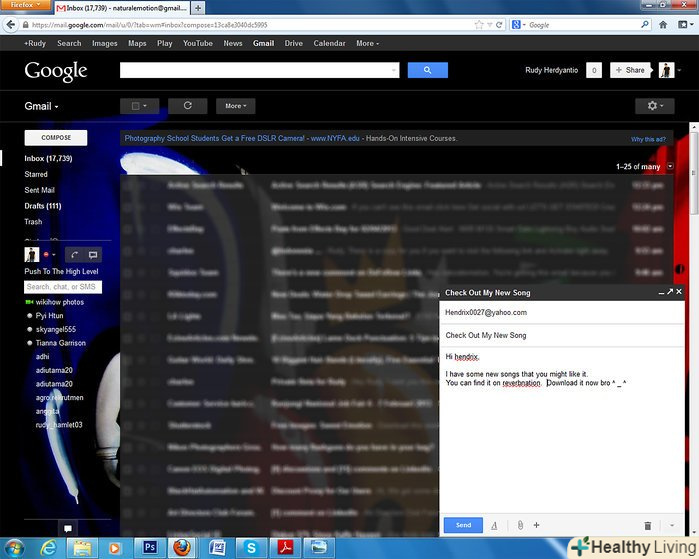
Task: Open the chat status dropdown arrow
Action: click(x=53, y=255)
